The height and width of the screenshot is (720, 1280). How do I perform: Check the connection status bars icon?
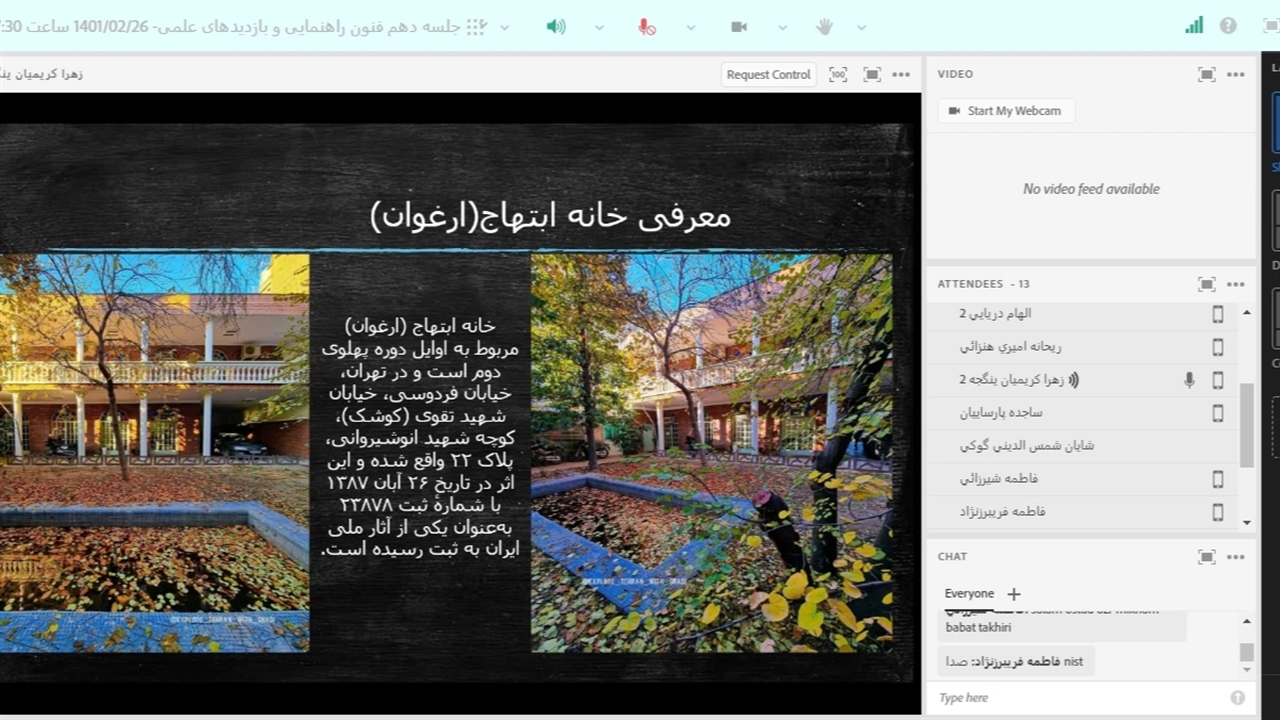tap(1194, 26)
